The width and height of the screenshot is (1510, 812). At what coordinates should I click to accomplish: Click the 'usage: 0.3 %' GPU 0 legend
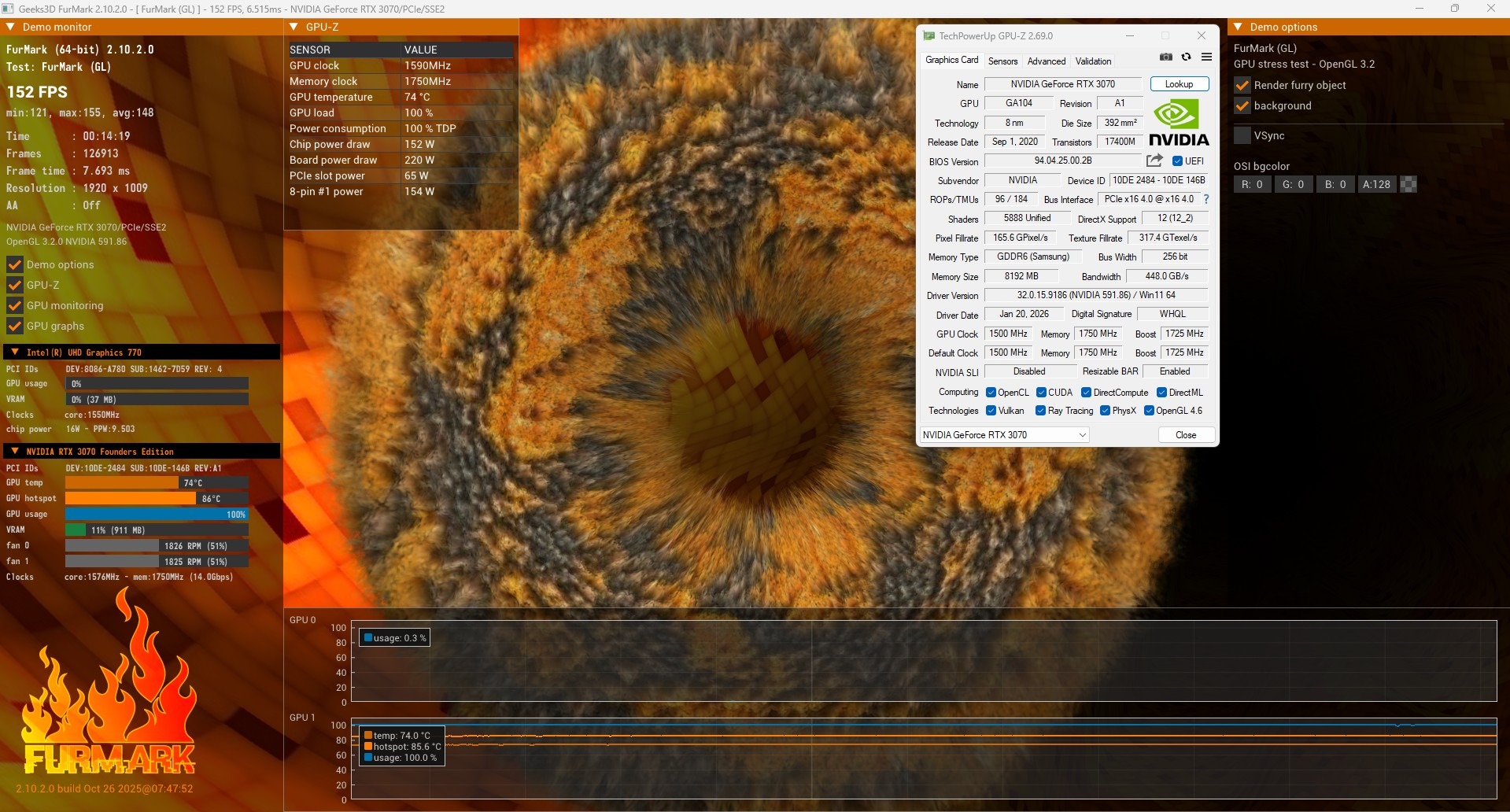[x=395, y=638]
